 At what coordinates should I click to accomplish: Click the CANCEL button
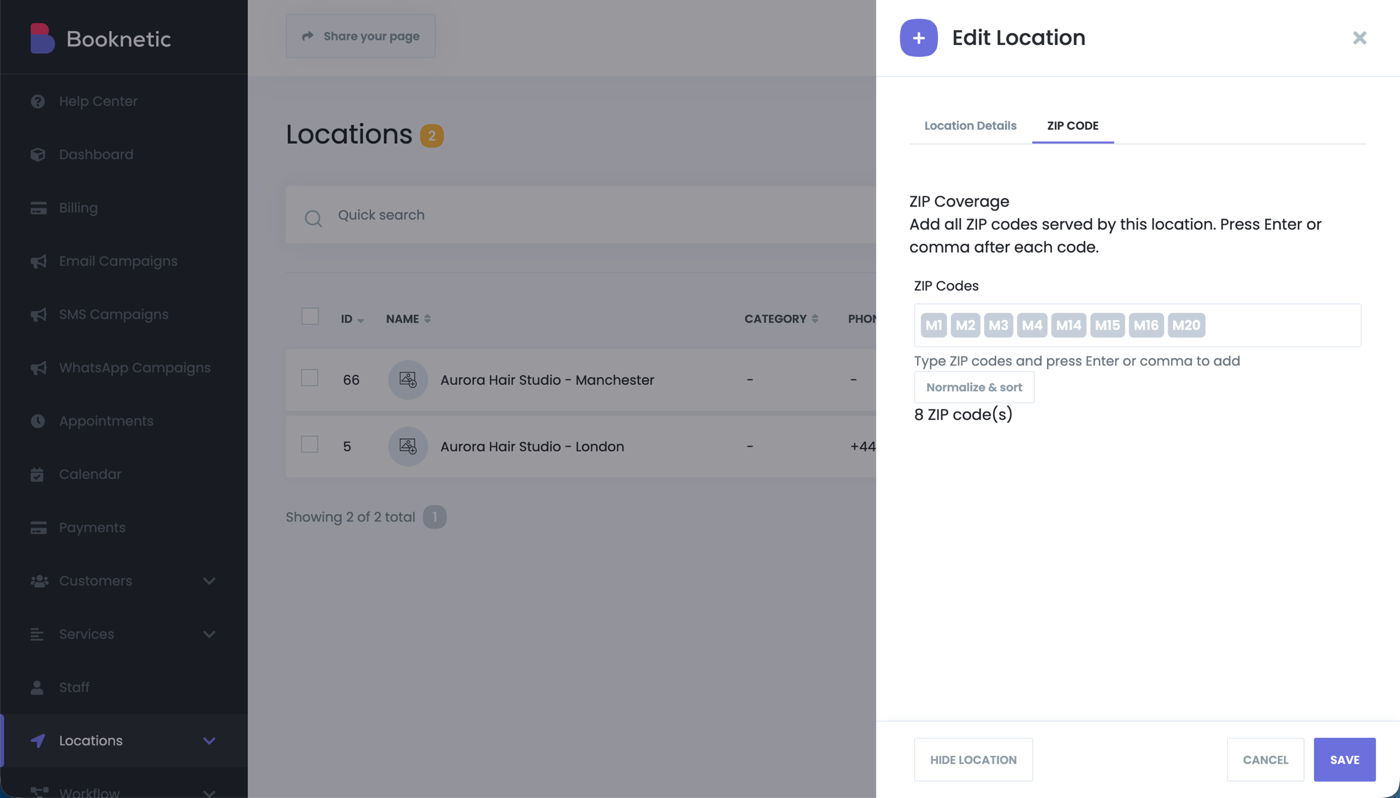pyautogui.click(x=1265, y=760)
